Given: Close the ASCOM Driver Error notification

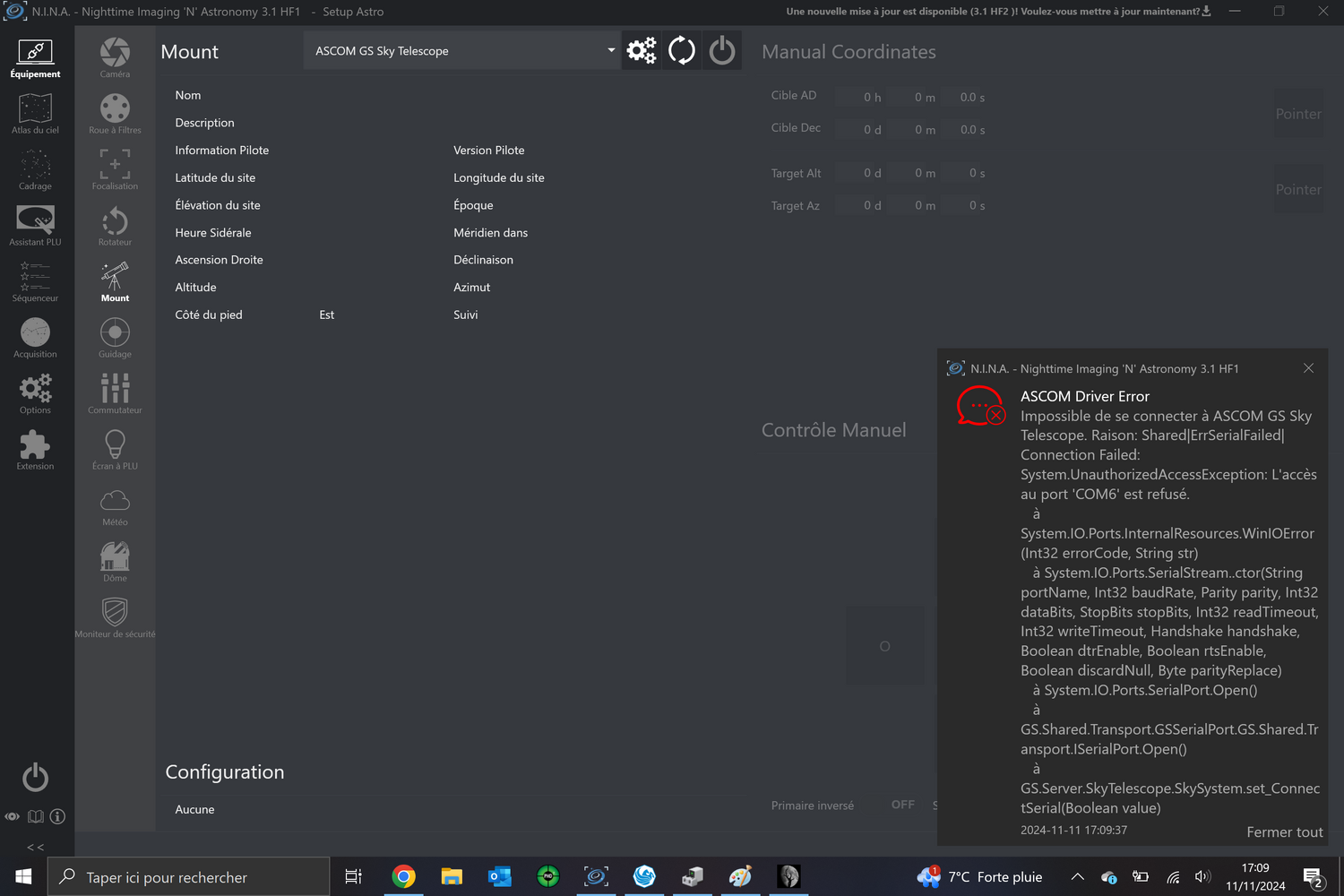Looking at the screenshot, I should (x=1308, y=368).
